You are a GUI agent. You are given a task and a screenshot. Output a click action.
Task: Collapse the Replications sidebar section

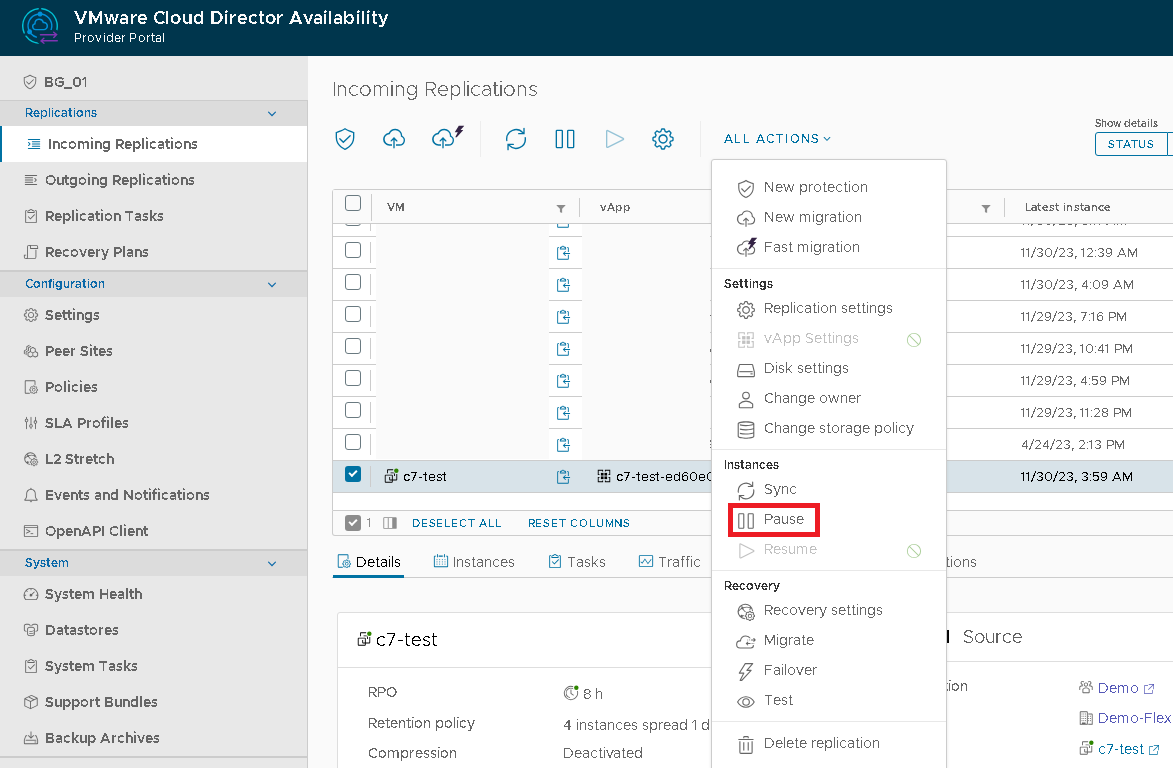coord(272,114)
